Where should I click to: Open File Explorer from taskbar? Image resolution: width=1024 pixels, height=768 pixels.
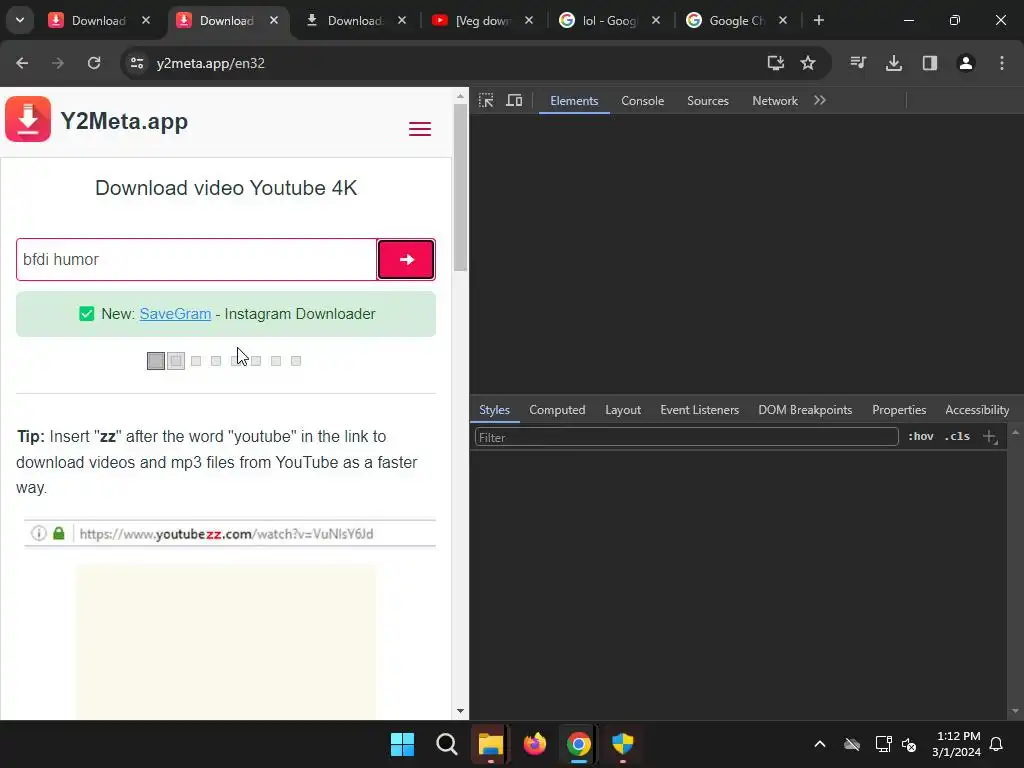[490, 744]
